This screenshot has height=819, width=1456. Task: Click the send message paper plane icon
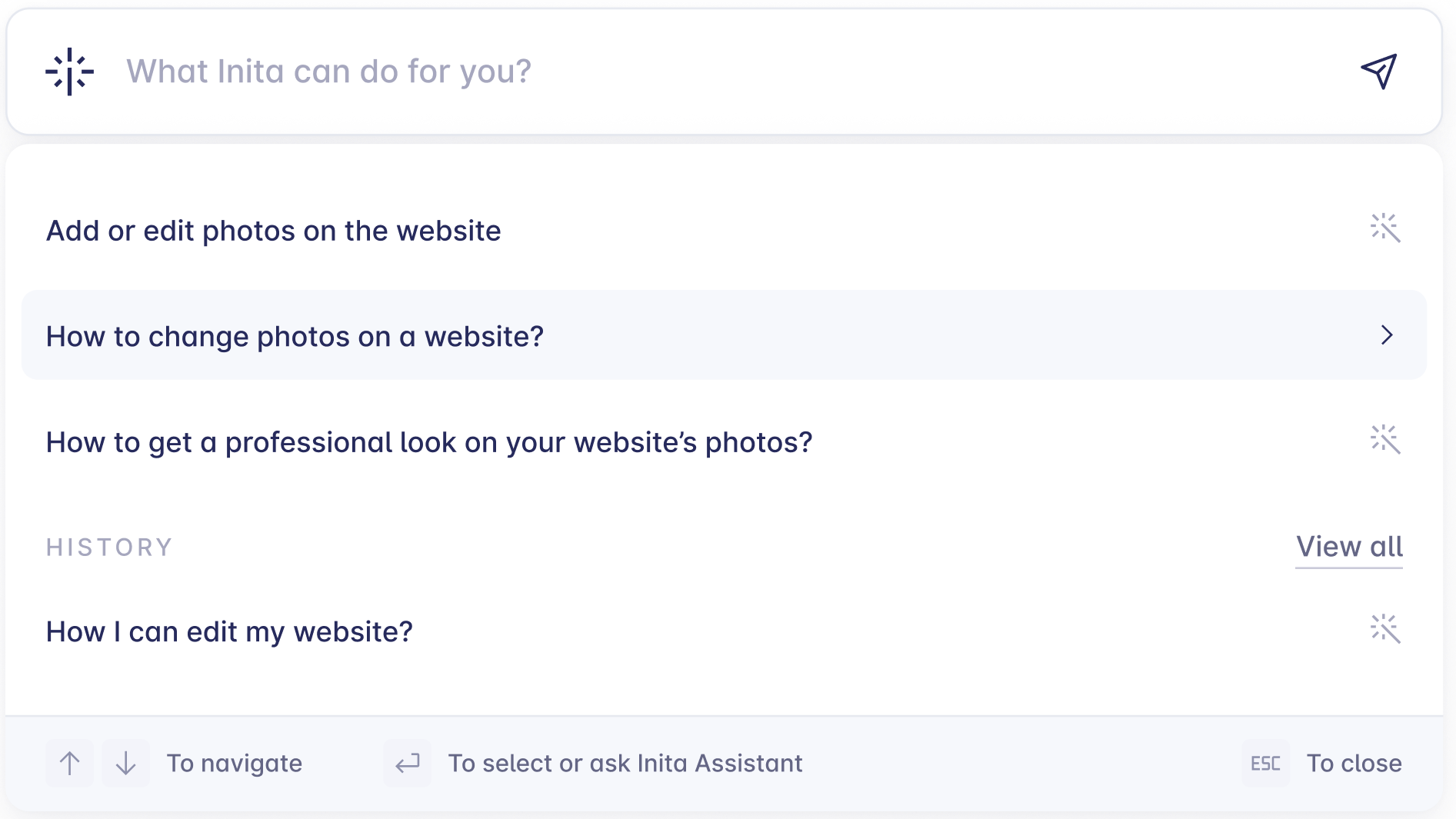(1379, 71)
